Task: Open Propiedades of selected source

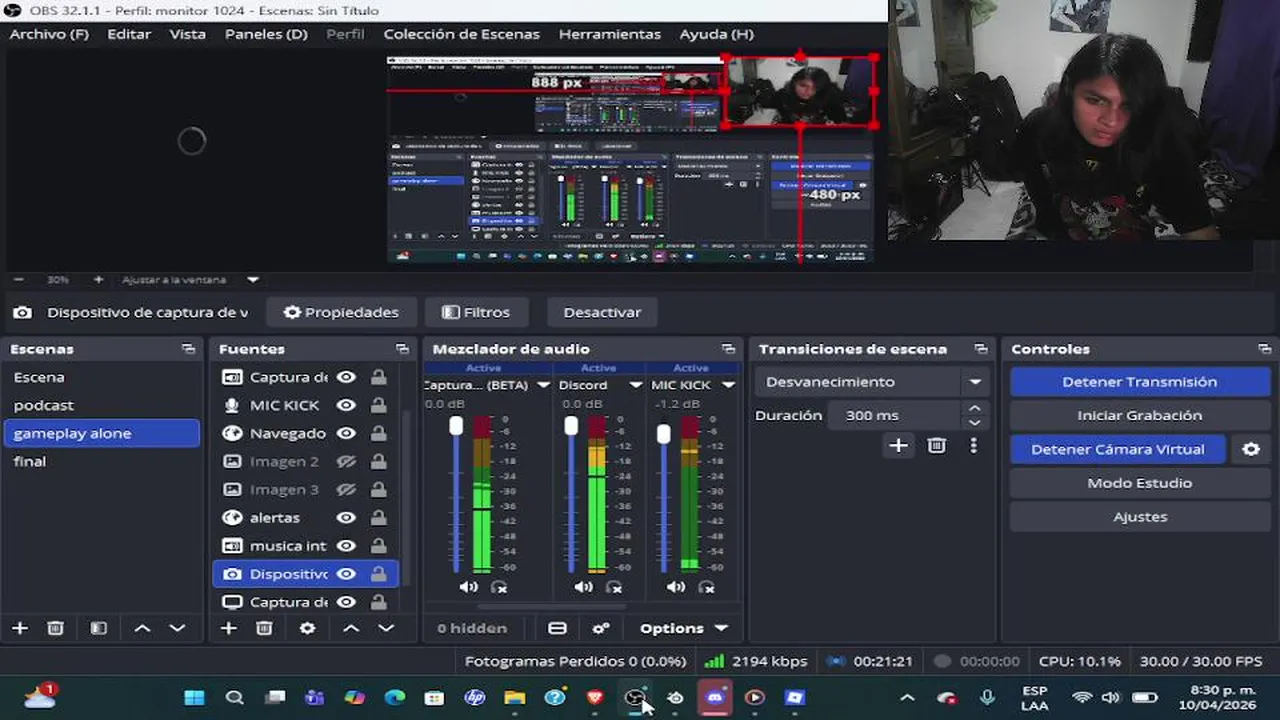Action: (340, 312)
